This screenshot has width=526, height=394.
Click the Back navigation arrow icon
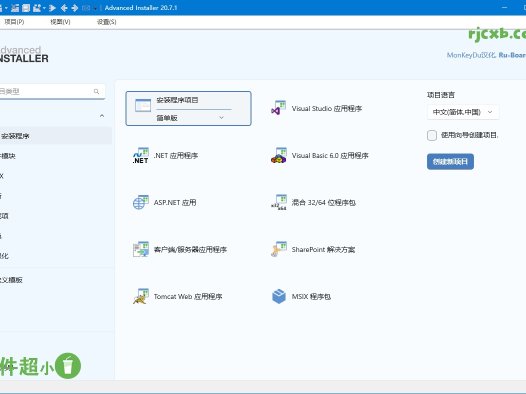click(x=64, y=8)
